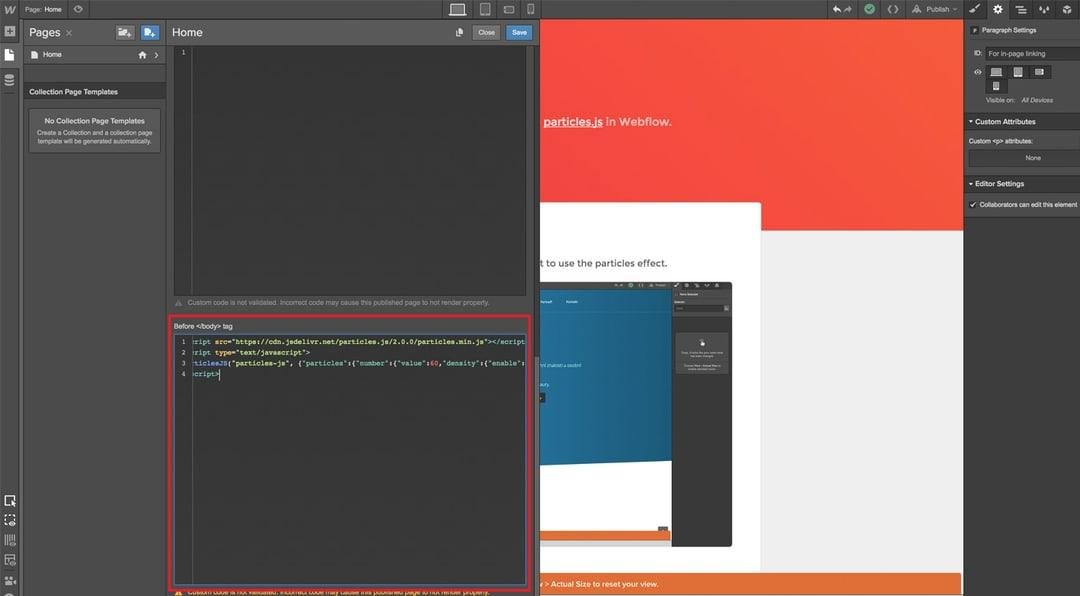
Task: Click inside the head code editor
Action: click(x=351, y=171)
